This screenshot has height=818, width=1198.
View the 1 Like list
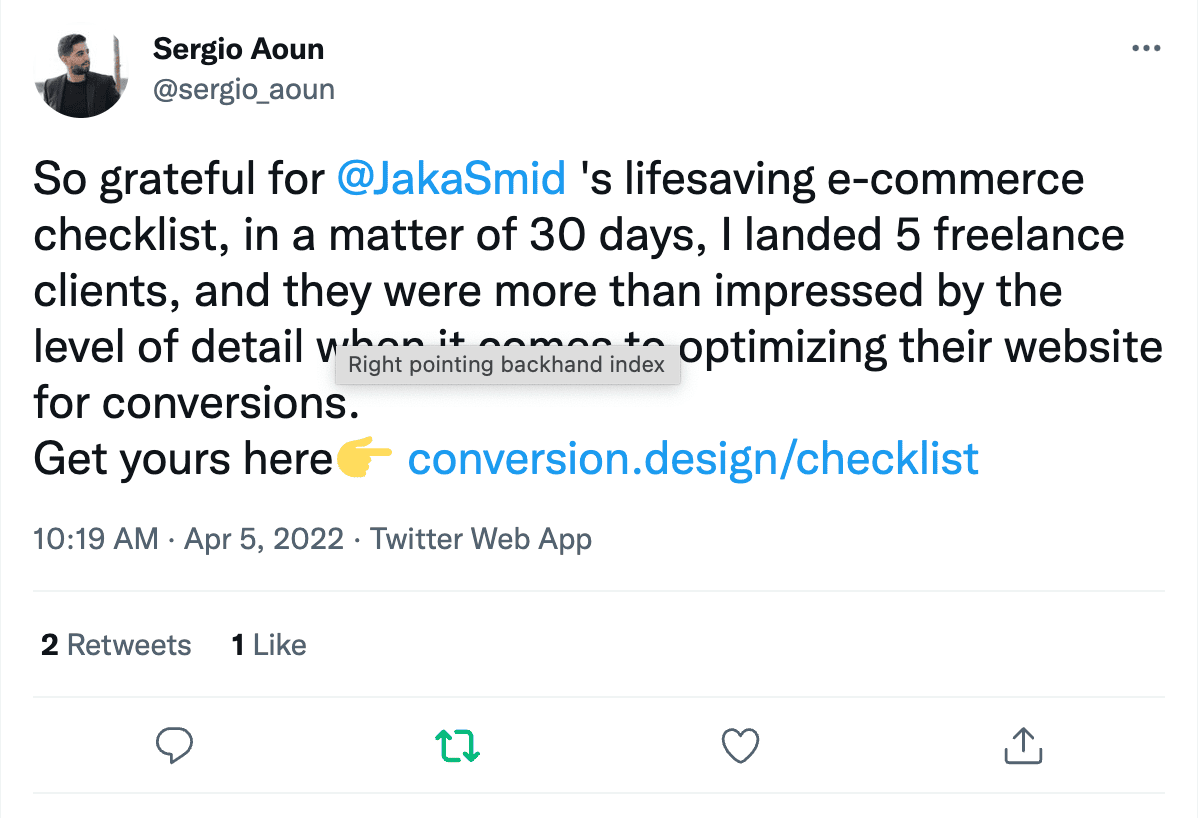[269, 645]
